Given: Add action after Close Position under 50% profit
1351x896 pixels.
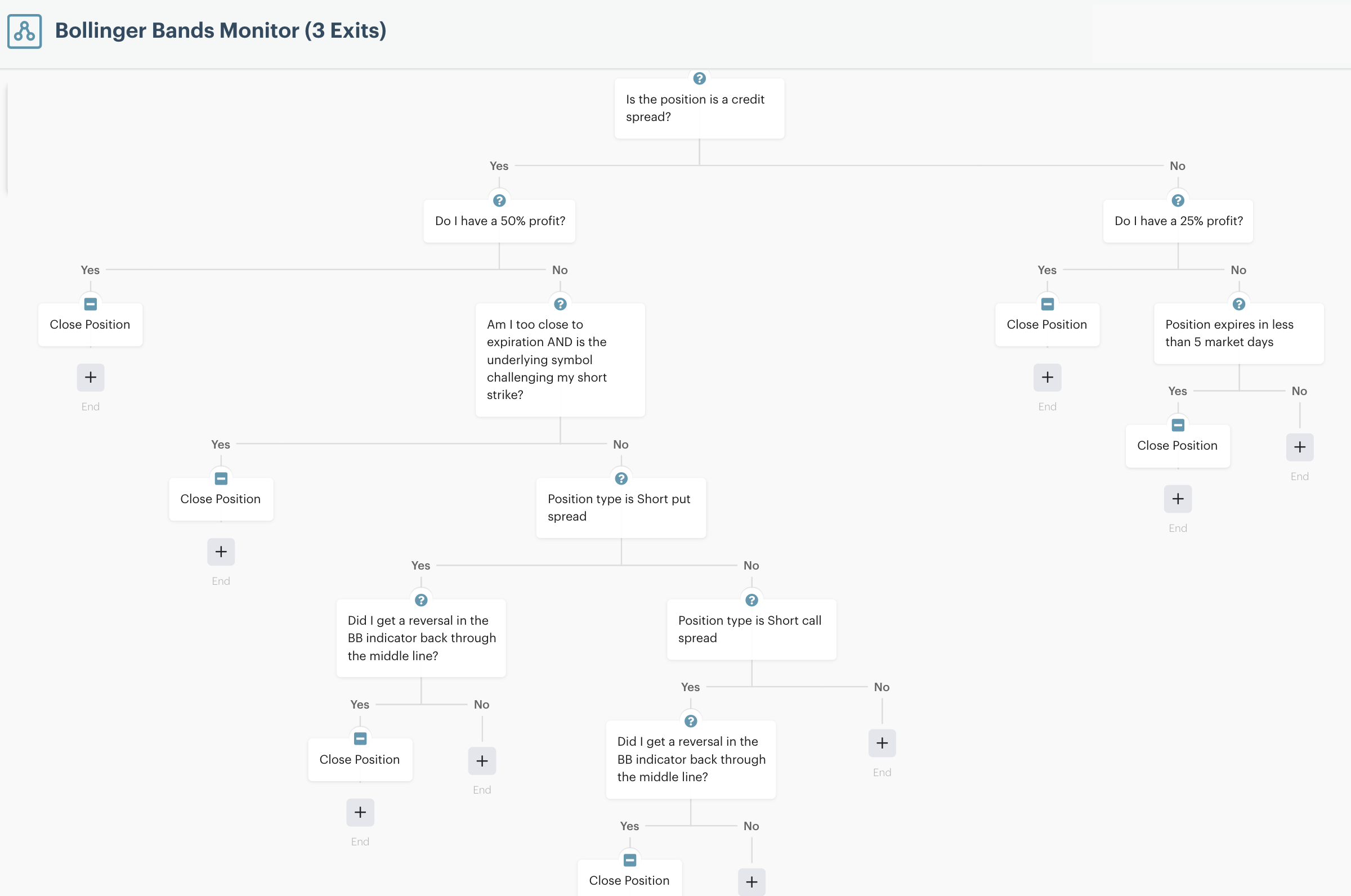Looking at the screenshot, I should click(90, 377).
